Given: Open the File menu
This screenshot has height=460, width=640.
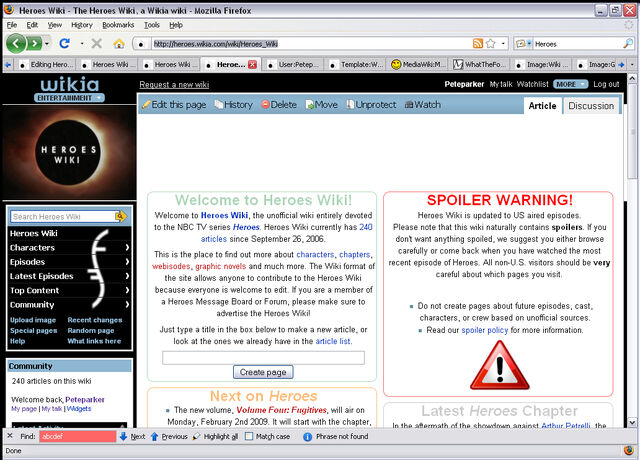Looking at the screenshot, I should coord(12,25).
